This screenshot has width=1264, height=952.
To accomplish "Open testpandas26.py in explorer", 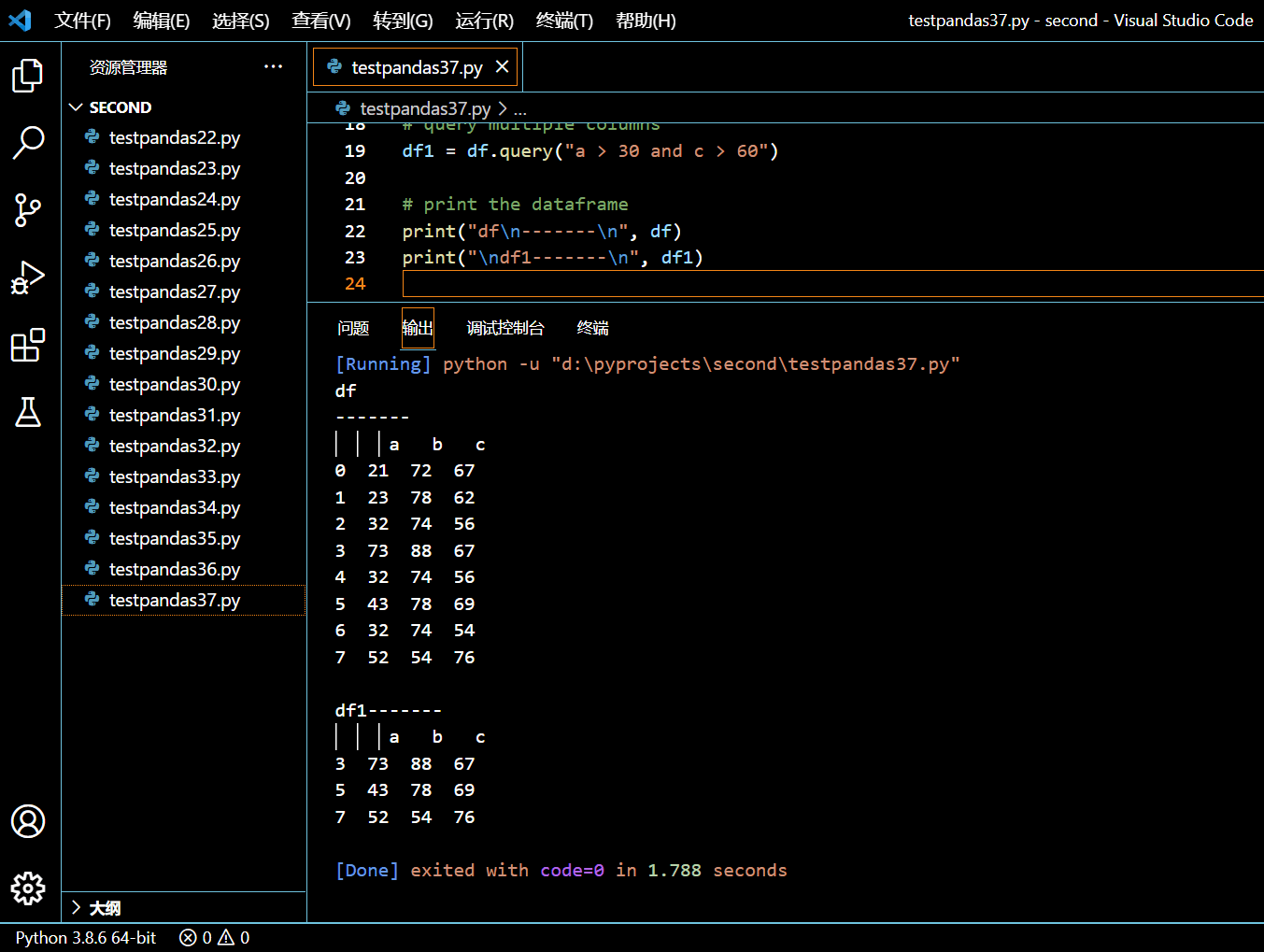I will tap(184, 261).
